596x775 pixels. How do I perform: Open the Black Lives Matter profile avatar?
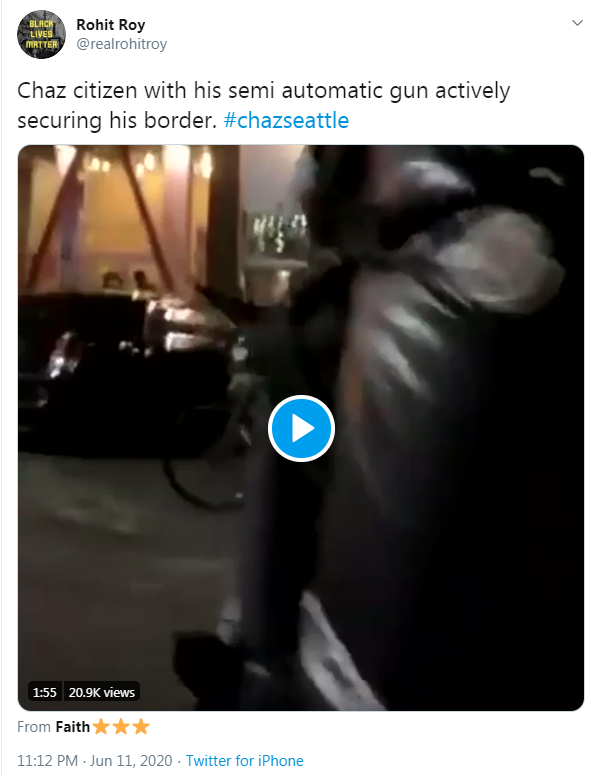pos(42,34)
